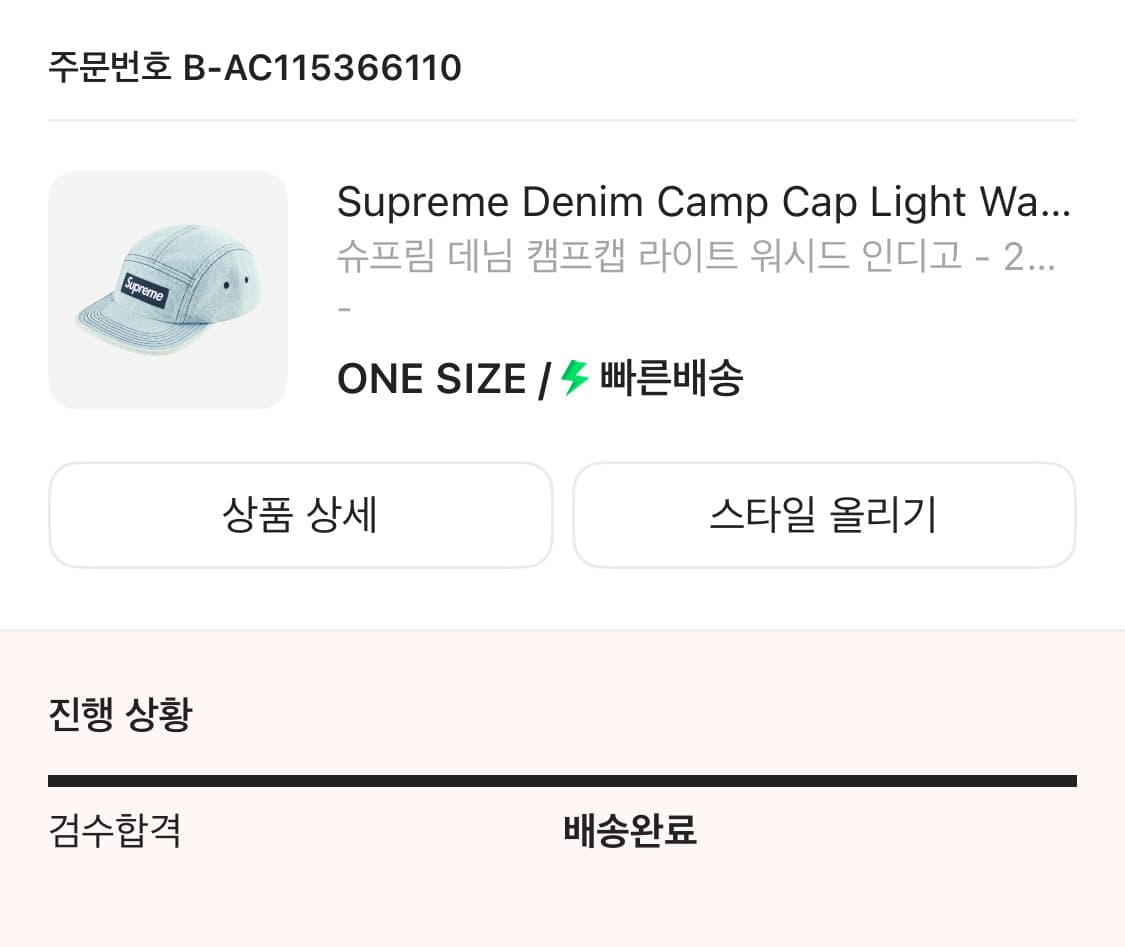Click the 진행 상황 heading
1125x947 pixels.
120,714
